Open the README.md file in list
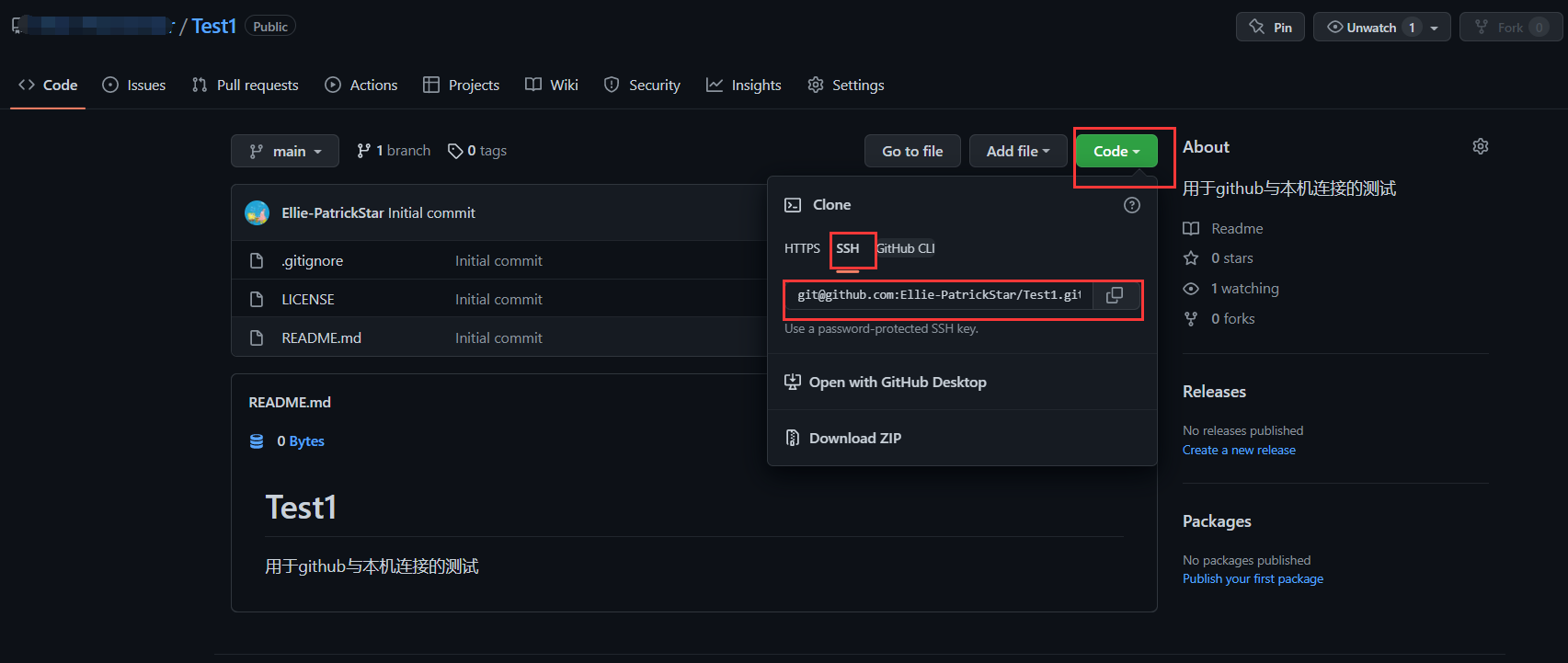 [322, 338]
